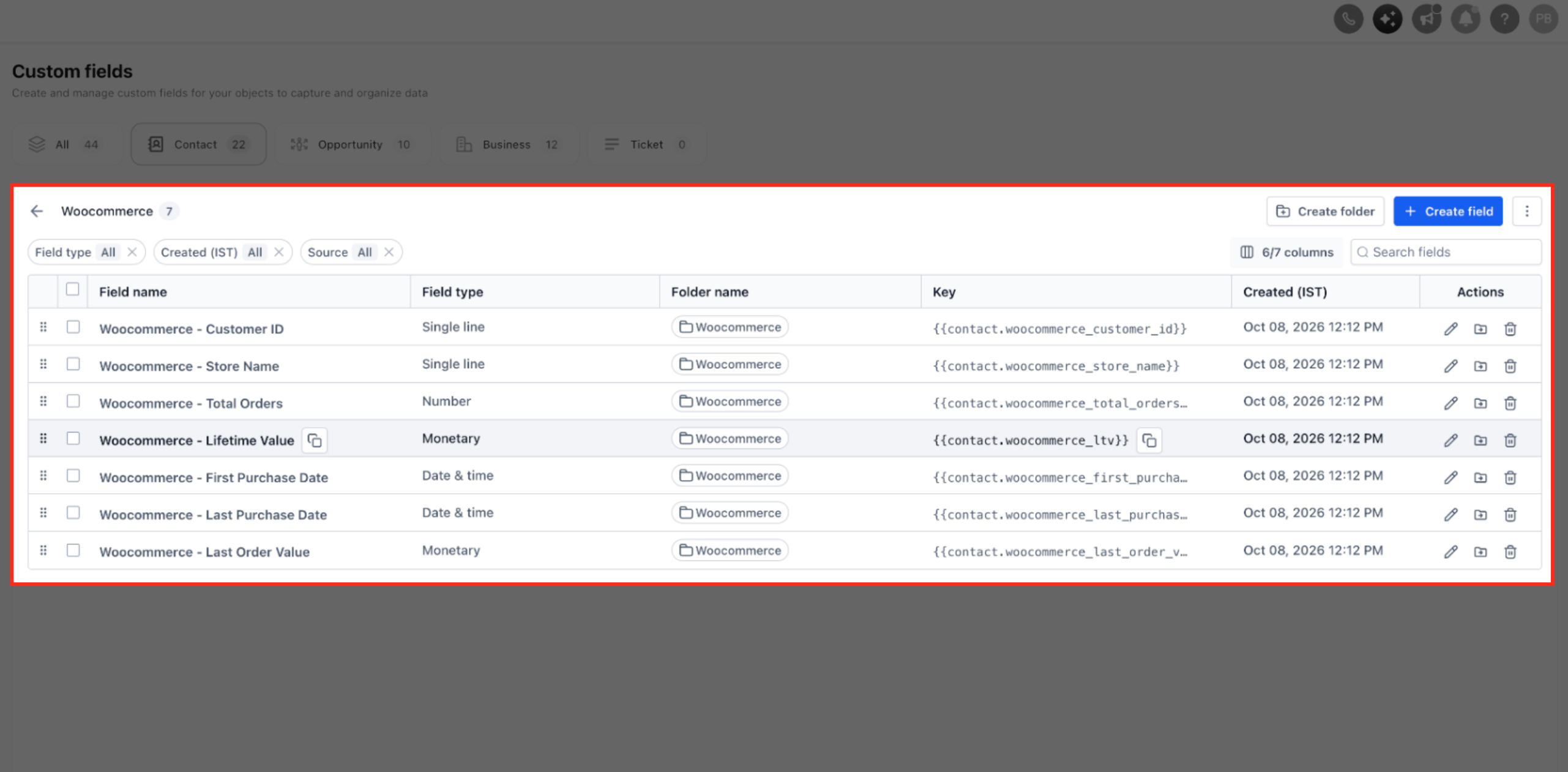Delete the Woocommerce - Total Orders field
This screenshot has height=772, width=1568.
click(1510, 403)
